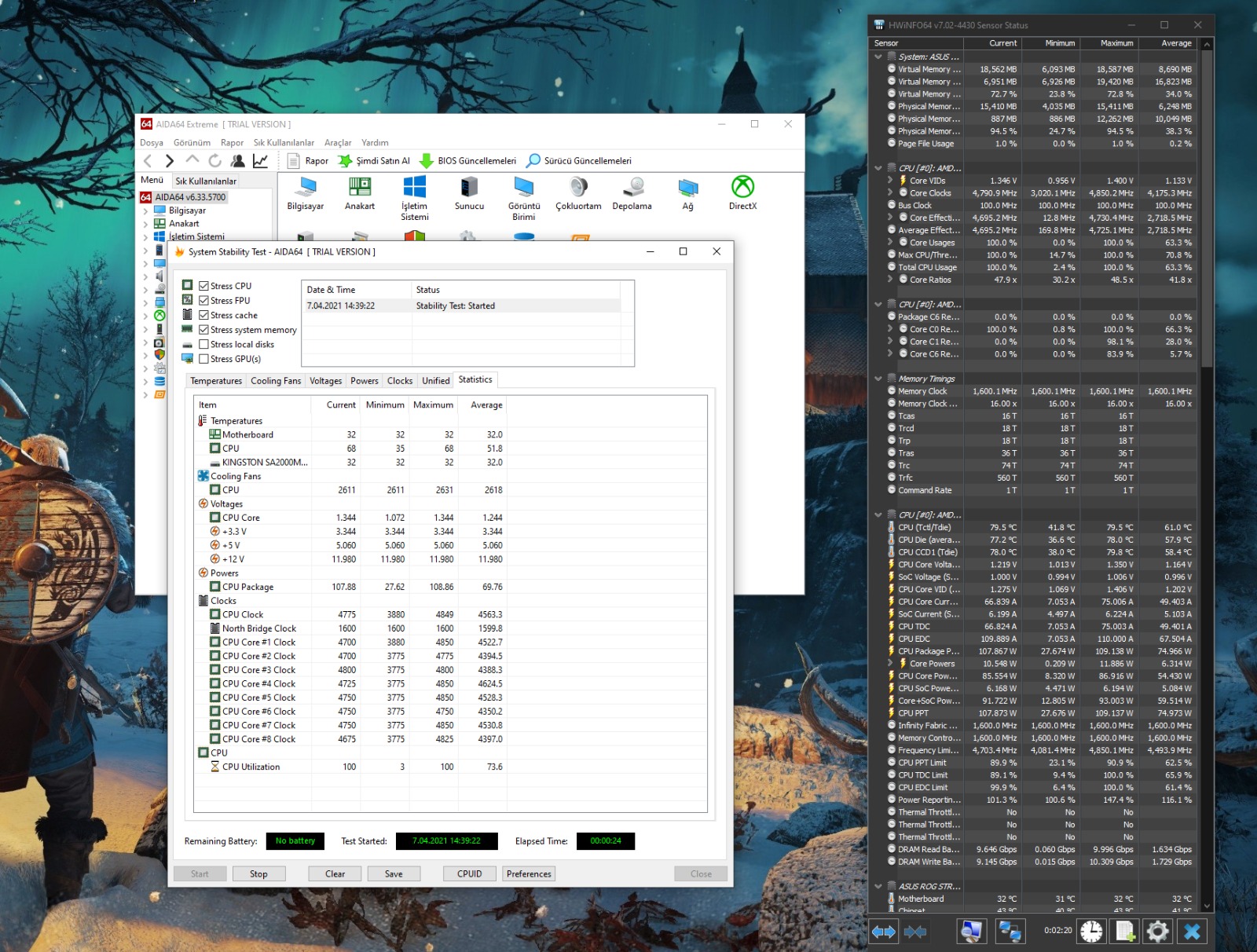Click HWiNFO clock reset icon
The image size is (1257, 952).
click(1091, 932)
